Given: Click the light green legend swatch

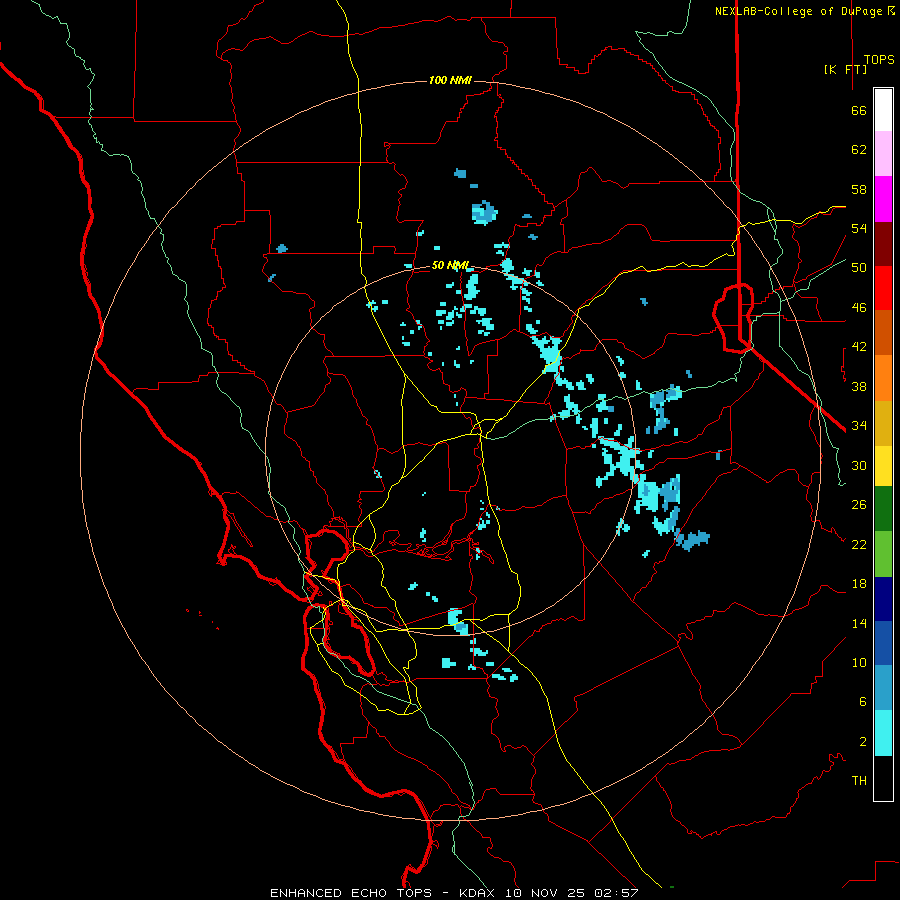Looking at the screenshot, I should [x=883, y=554].
